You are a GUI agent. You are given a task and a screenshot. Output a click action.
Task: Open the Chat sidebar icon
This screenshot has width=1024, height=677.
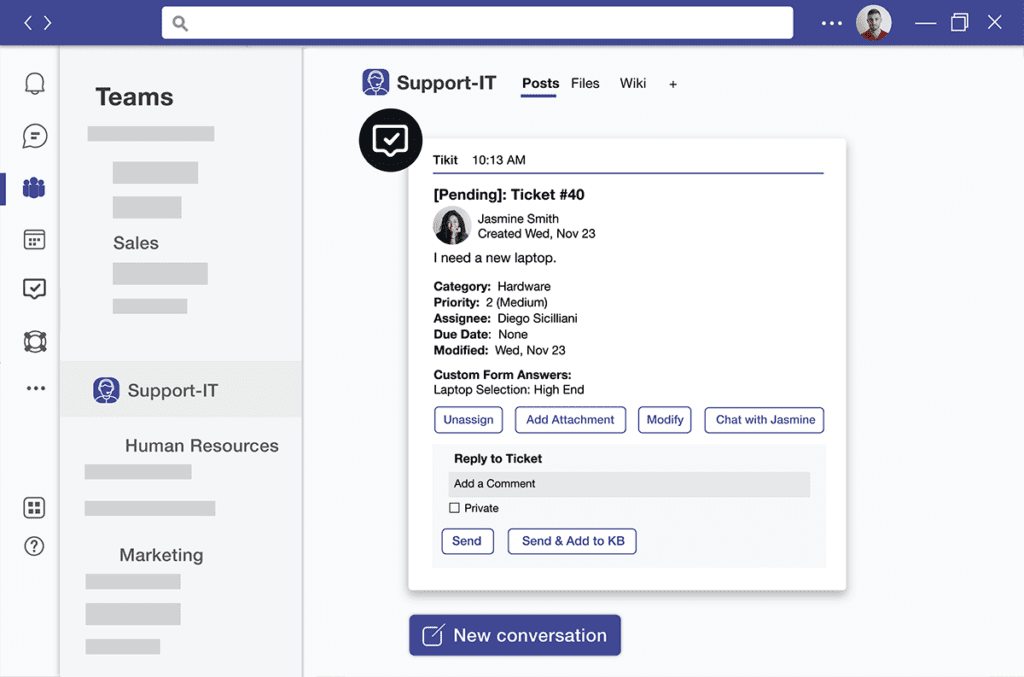pos(35,136)
